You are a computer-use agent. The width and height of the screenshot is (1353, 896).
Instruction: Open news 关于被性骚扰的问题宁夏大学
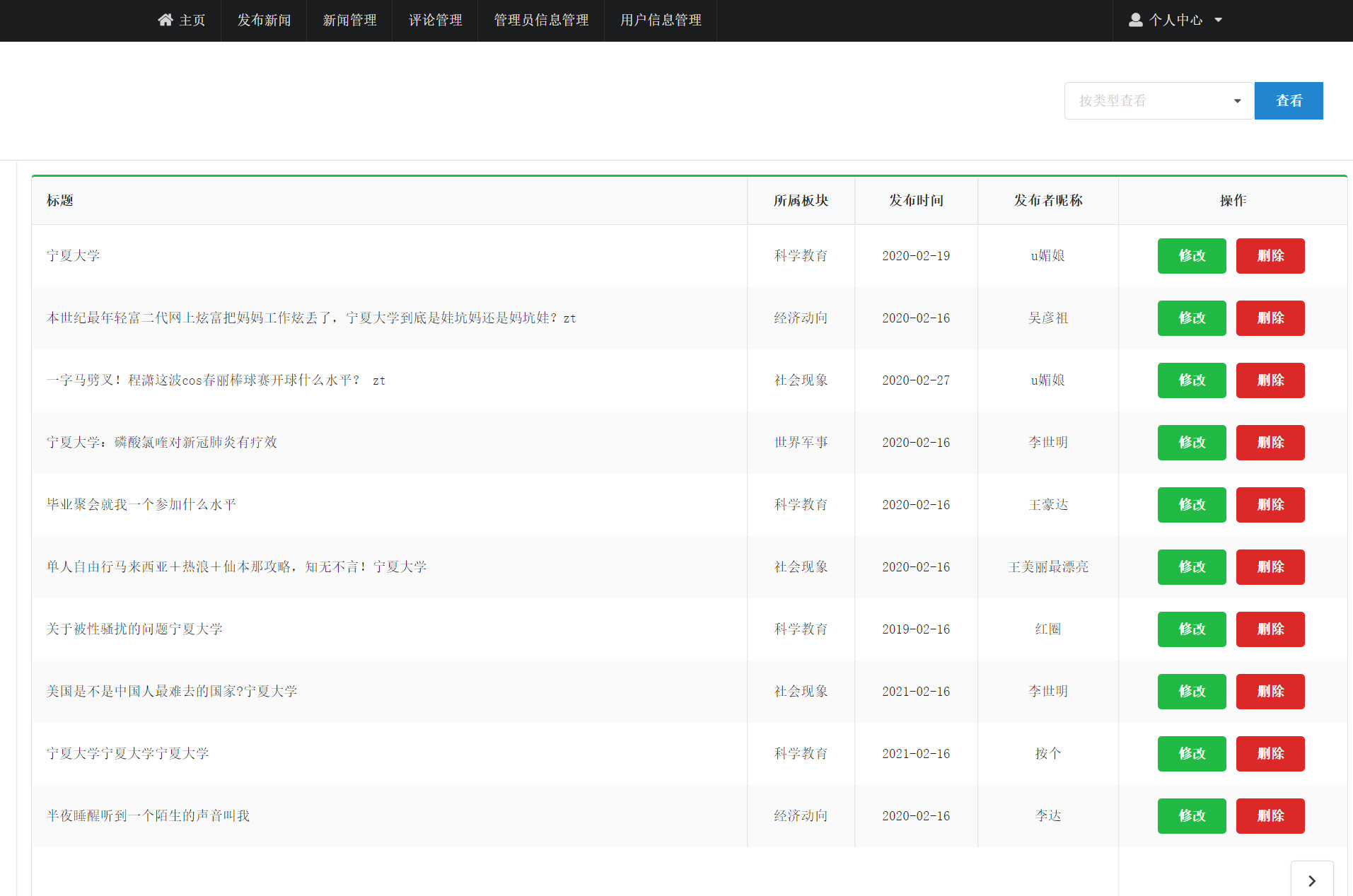pyautogui.click(x=134, y=629)
